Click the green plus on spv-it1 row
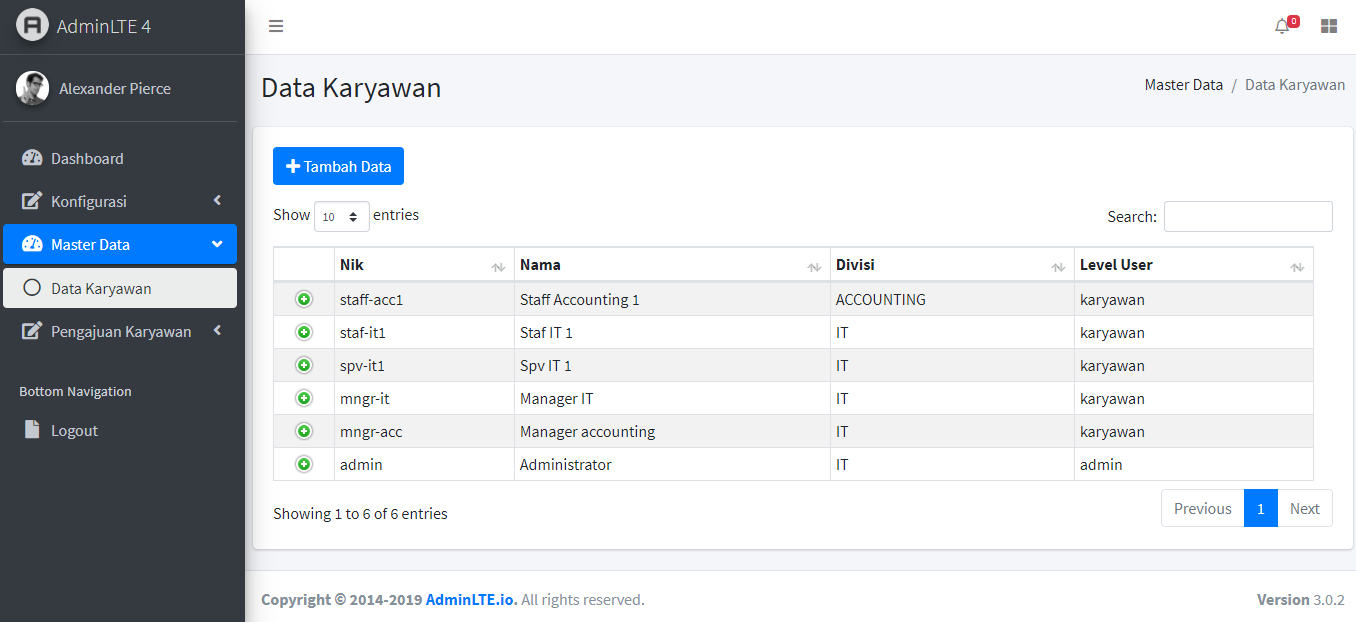This screenshot has height=622, width=1356. (304, 365)
